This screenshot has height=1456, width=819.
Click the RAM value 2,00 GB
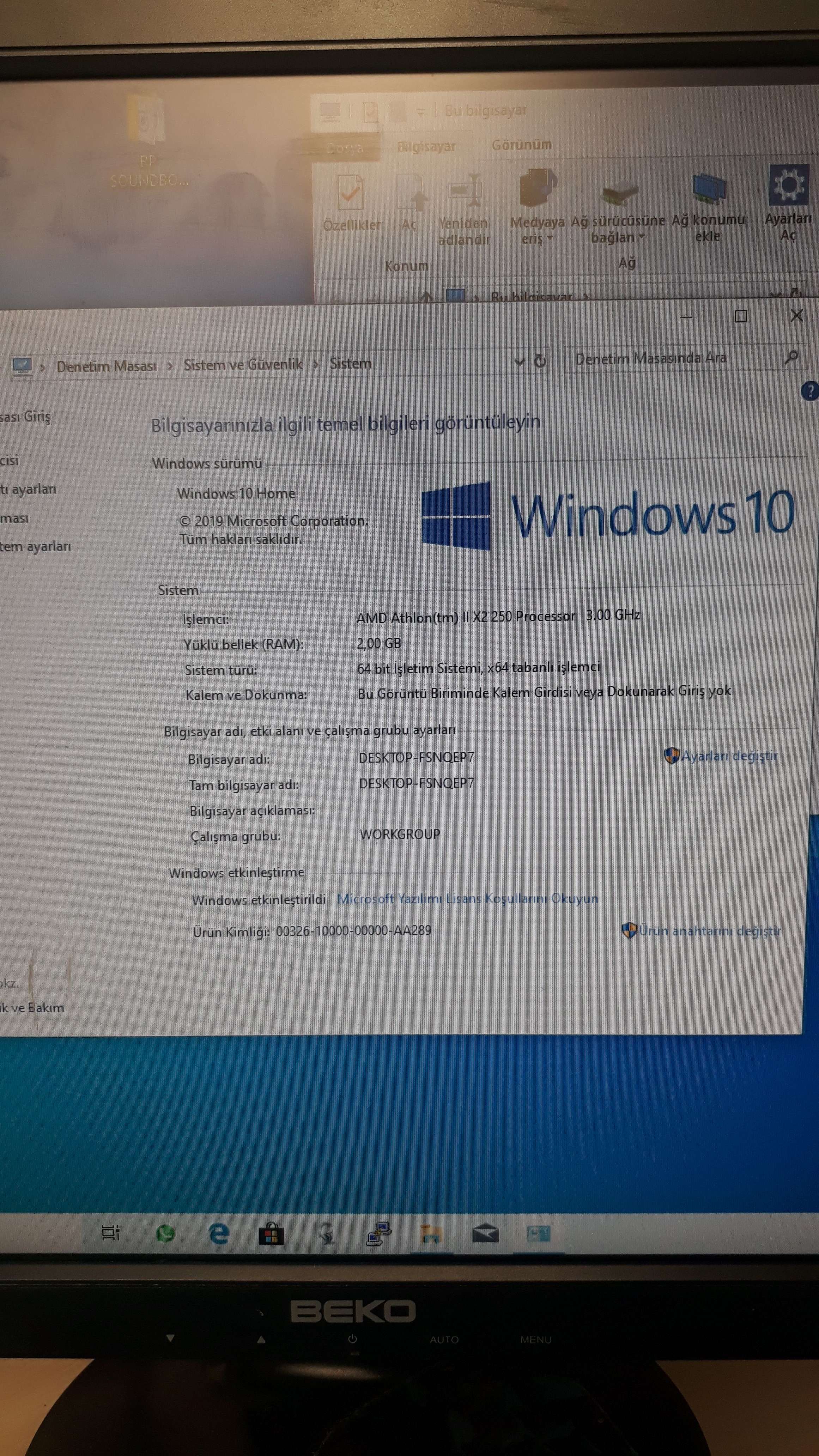click(x=379, y=643)
